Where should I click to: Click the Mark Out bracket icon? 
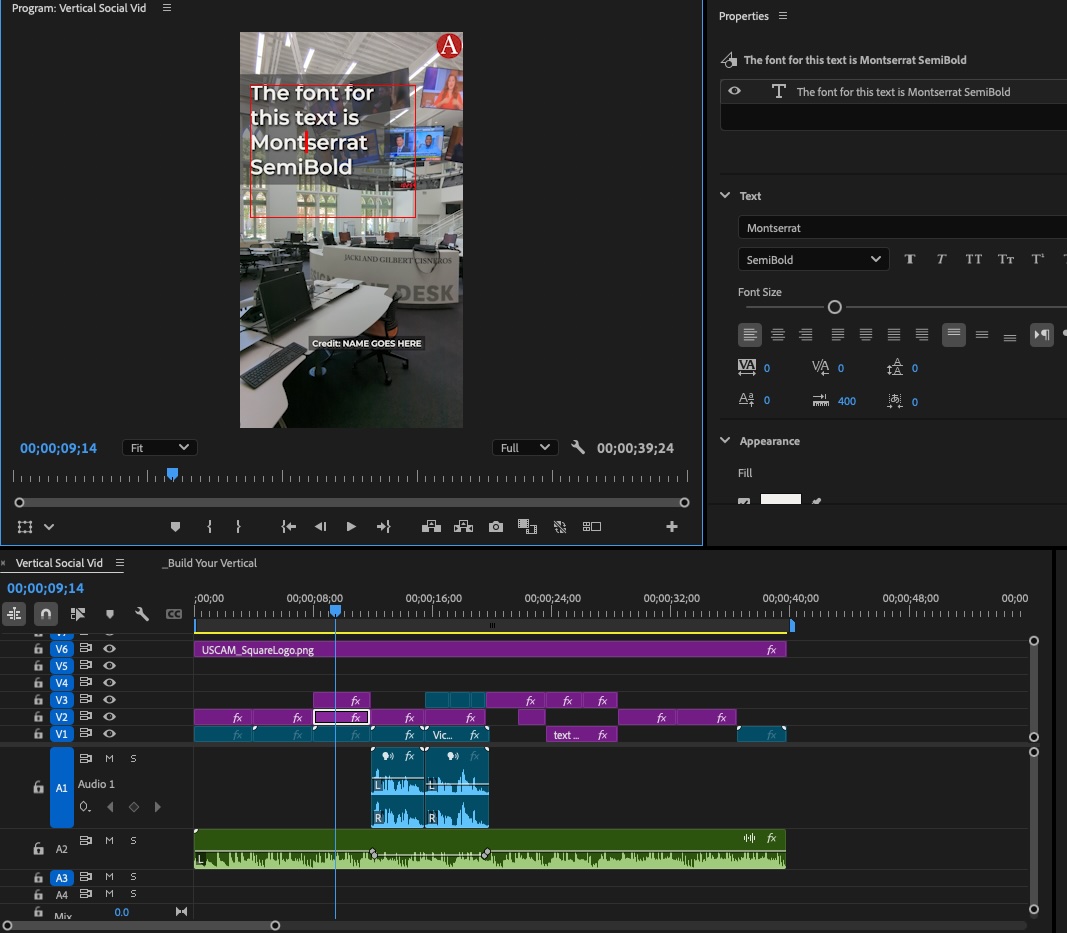pyautogui.click(x=238, y=527)
